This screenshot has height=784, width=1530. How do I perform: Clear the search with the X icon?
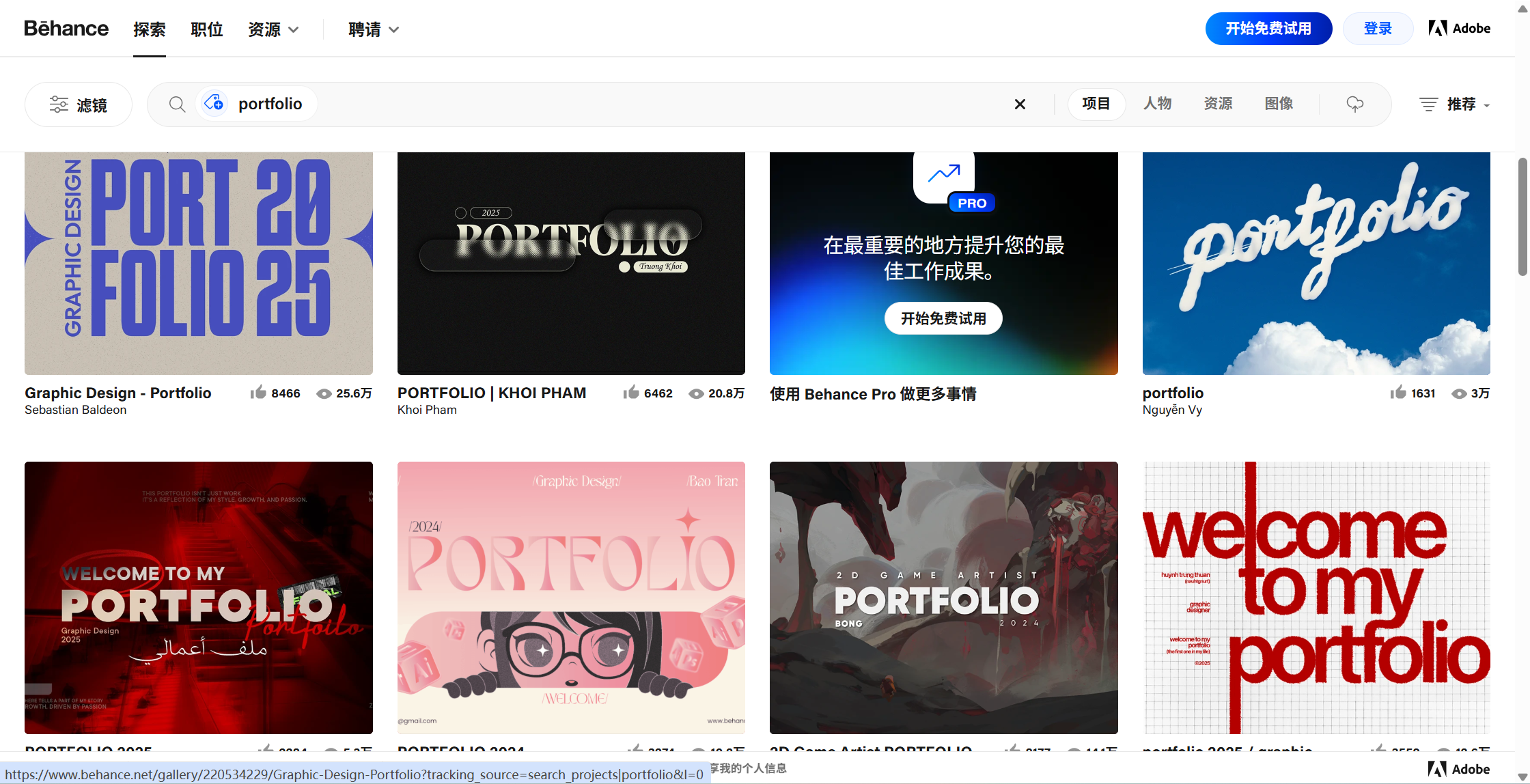pos(1020,104)
